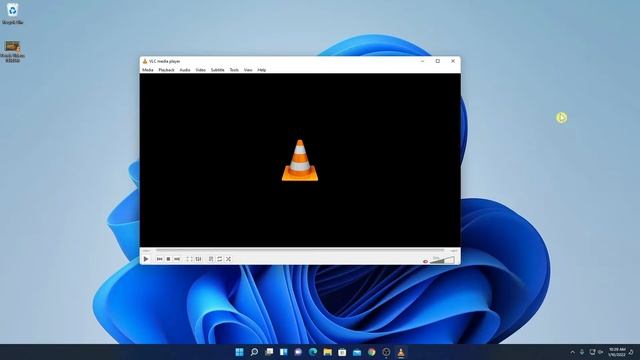Viewport: 640px width, 360px height.
Task: Click the Play button in VLC
Action: point(146,259)
